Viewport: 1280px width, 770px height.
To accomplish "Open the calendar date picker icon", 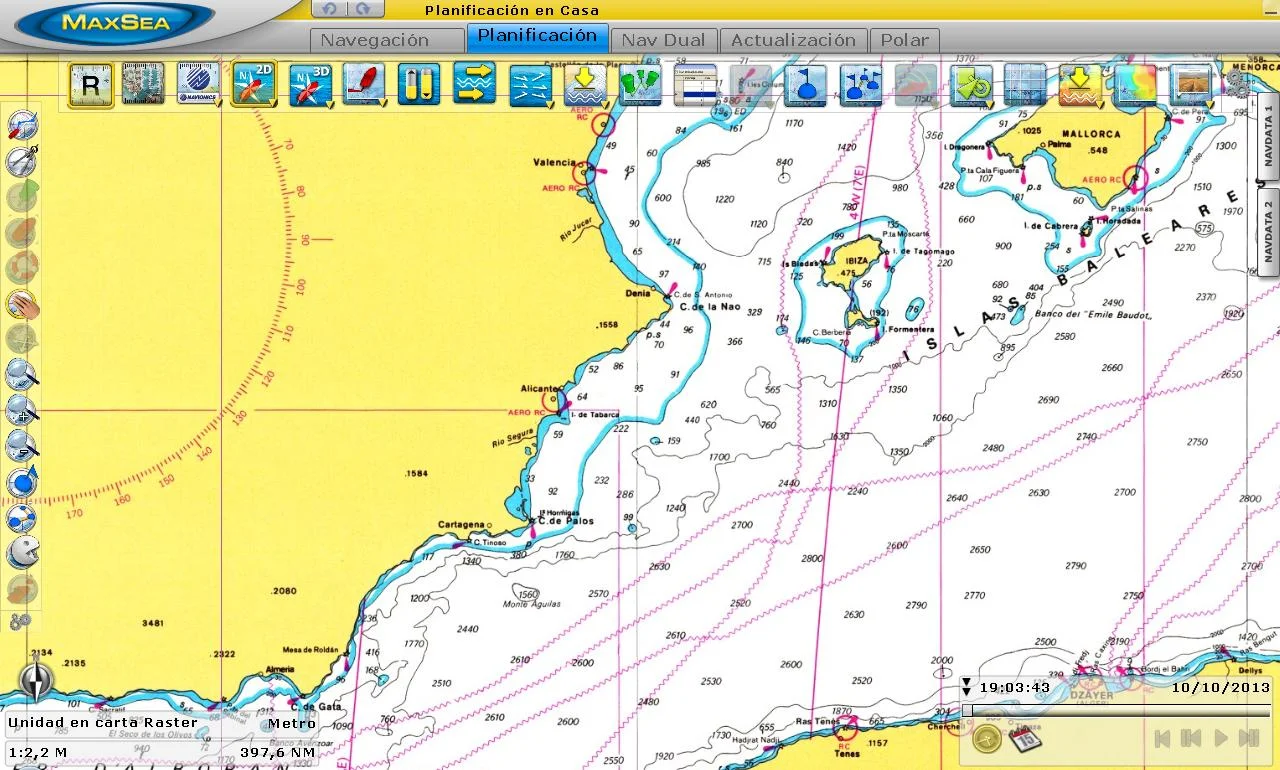I will pos(1025,739).
